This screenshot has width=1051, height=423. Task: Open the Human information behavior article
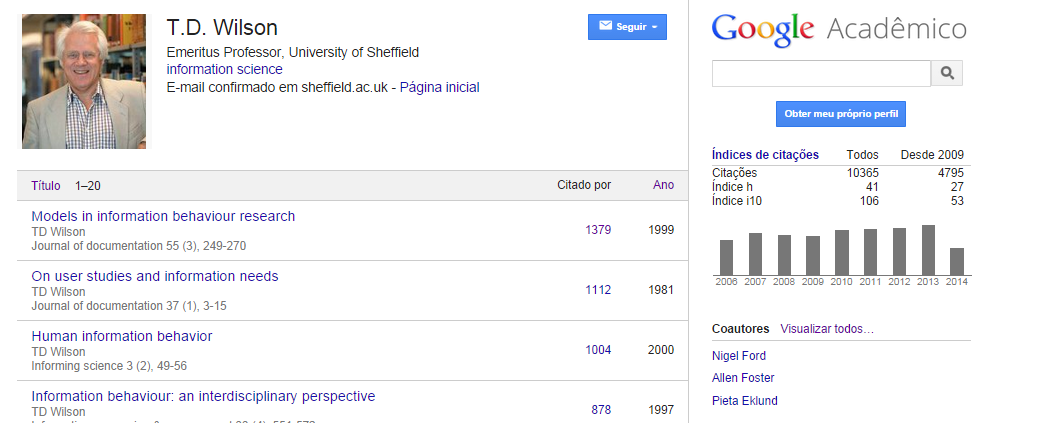[122, 336]
